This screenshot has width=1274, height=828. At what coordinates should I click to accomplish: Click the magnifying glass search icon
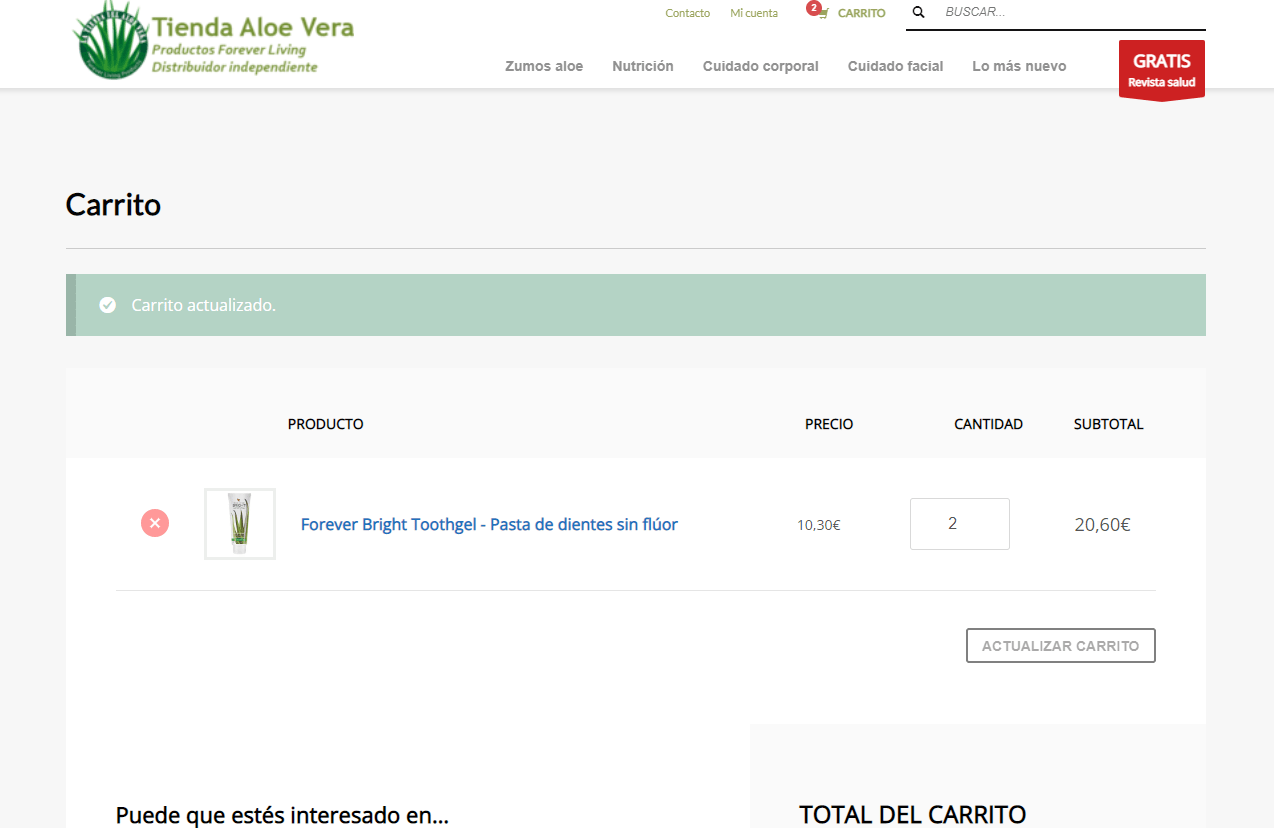[919, 12]
